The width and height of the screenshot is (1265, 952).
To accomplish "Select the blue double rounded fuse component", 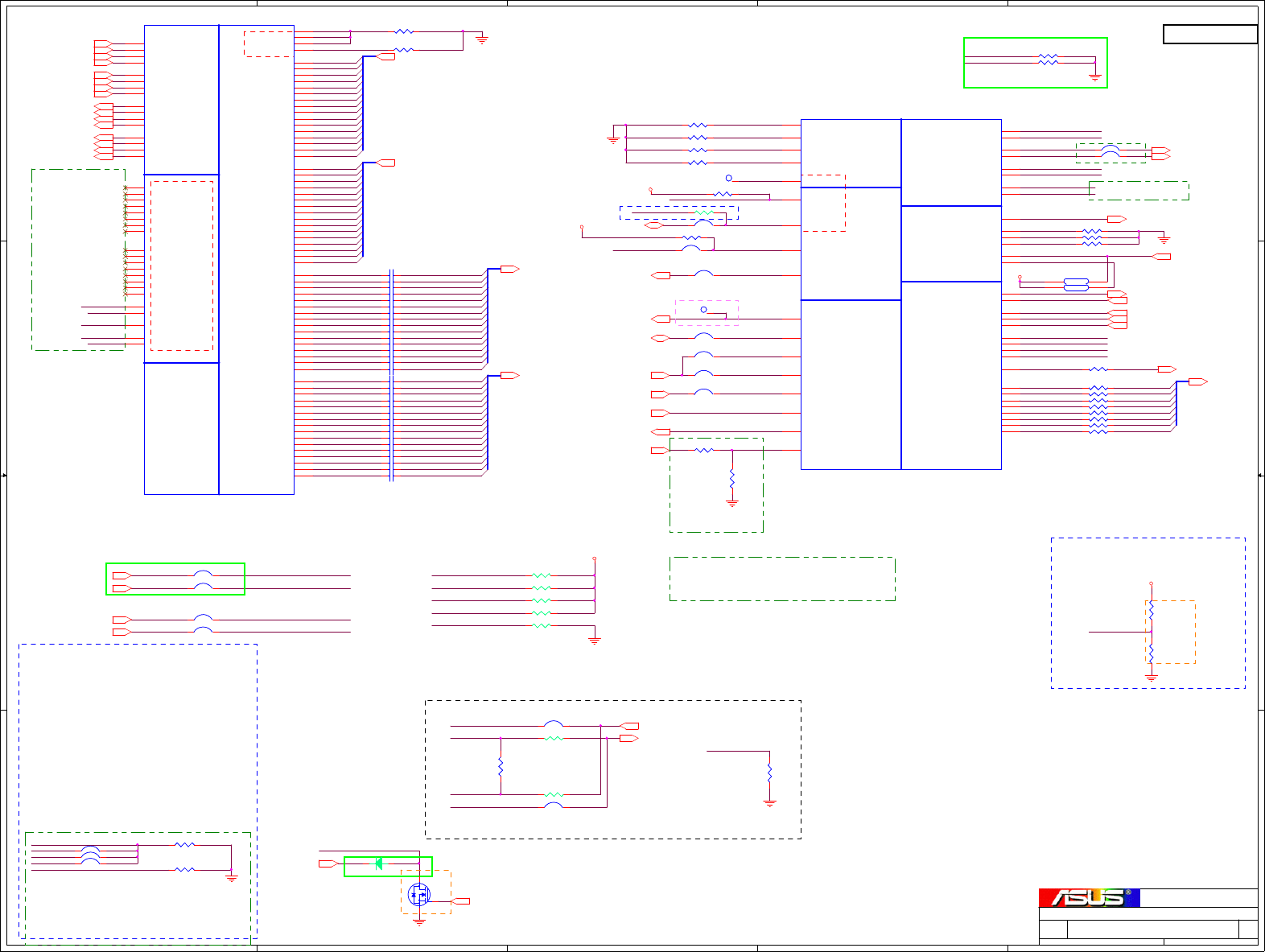I will [x=1076, y=284].
